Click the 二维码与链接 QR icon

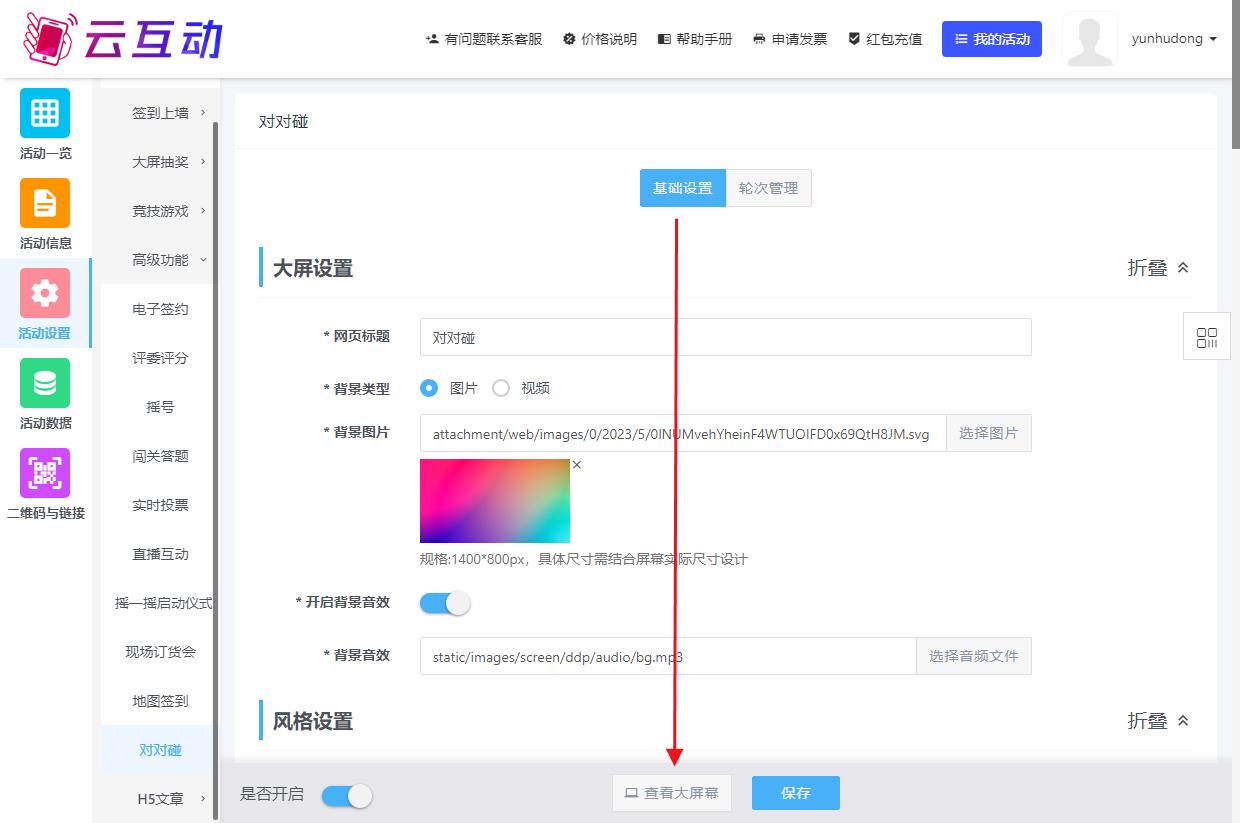[x=45, y=473]
